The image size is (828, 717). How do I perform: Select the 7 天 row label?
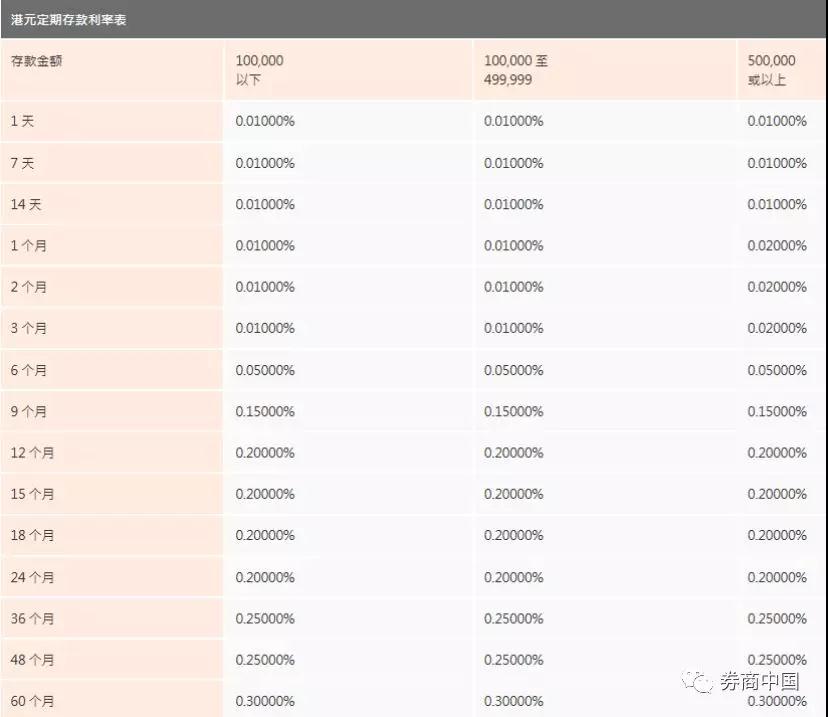[22, 163]
